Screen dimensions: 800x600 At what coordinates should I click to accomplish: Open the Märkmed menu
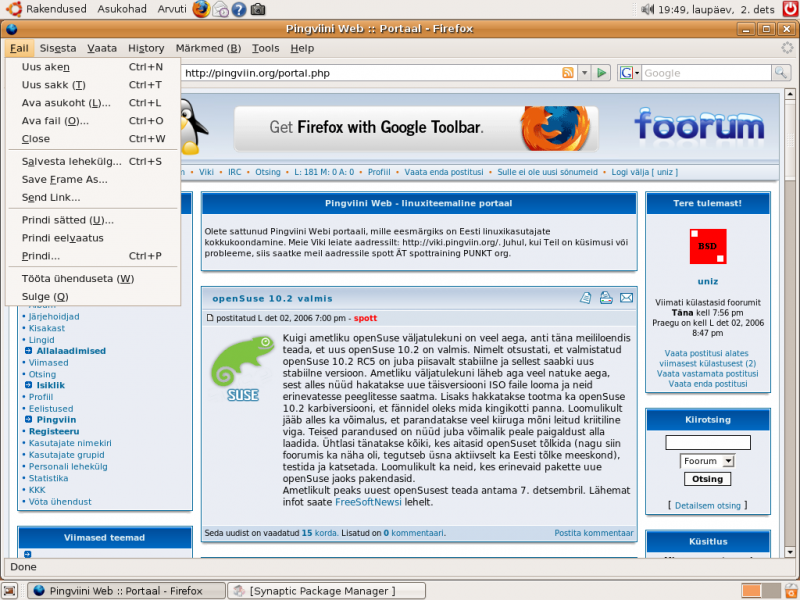pyautogui.click(x=208, y=48)
